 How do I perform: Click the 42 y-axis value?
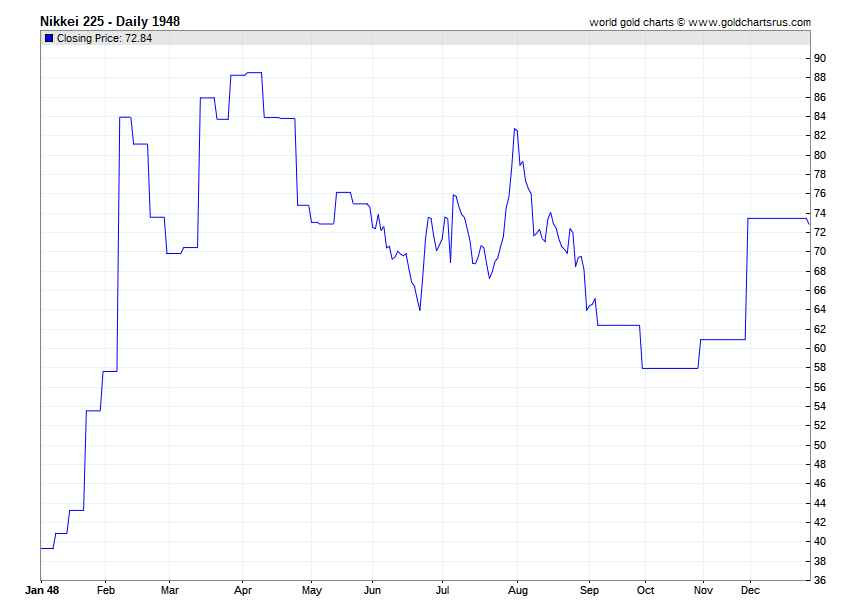[x=820, y=522]
